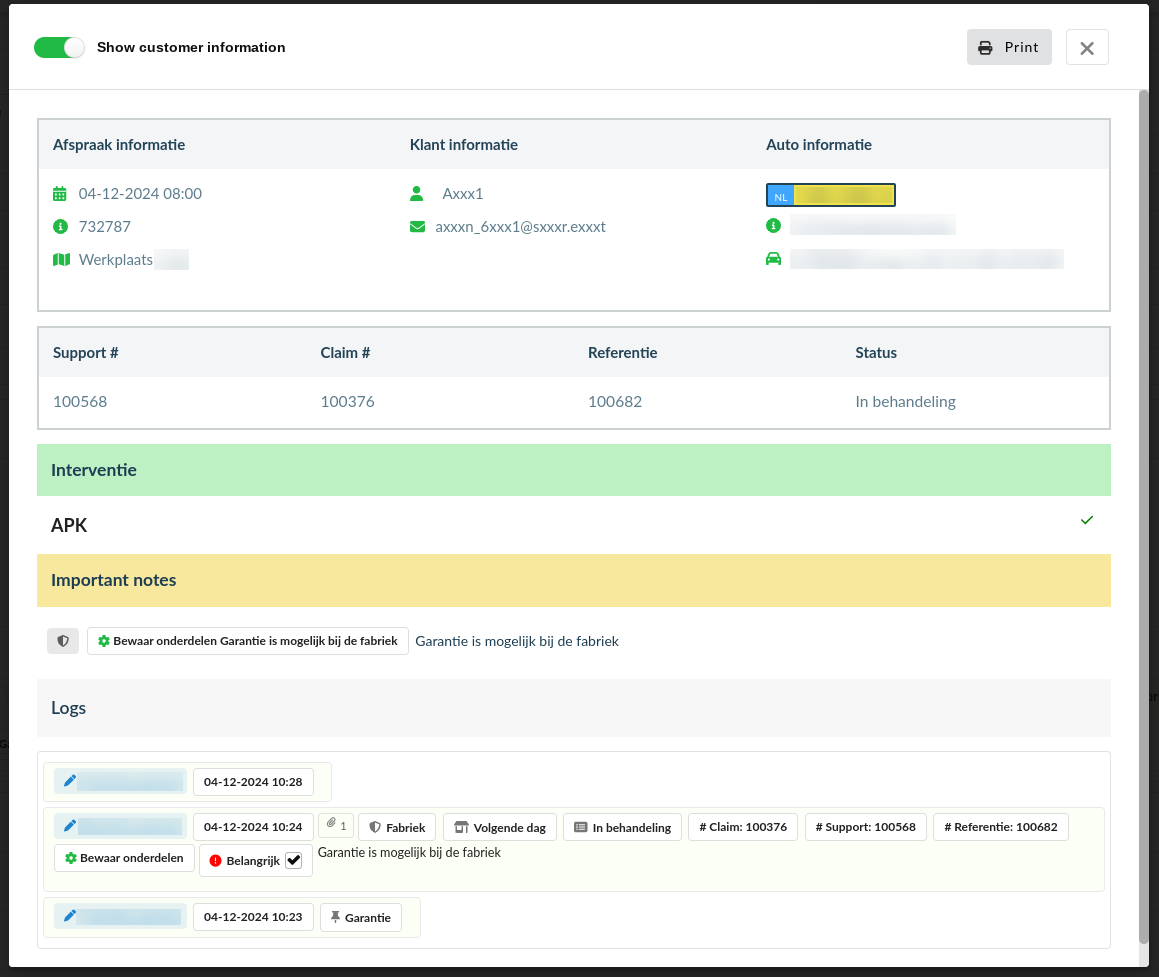The height and width of the screenshot is (977, 1159).
Task: Collapse the Important notes section
Action: (x=573, y=580)
